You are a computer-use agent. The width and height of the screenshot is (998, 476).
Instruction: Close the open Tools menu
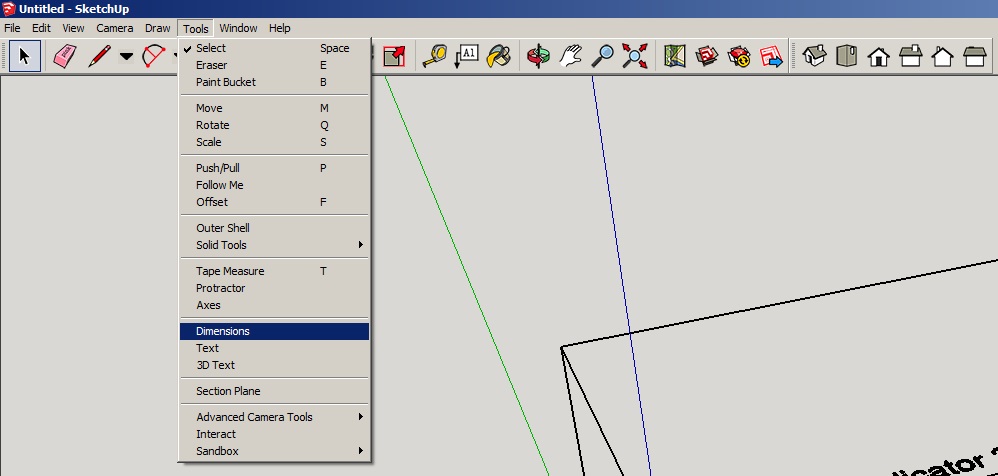pos(195,29)
